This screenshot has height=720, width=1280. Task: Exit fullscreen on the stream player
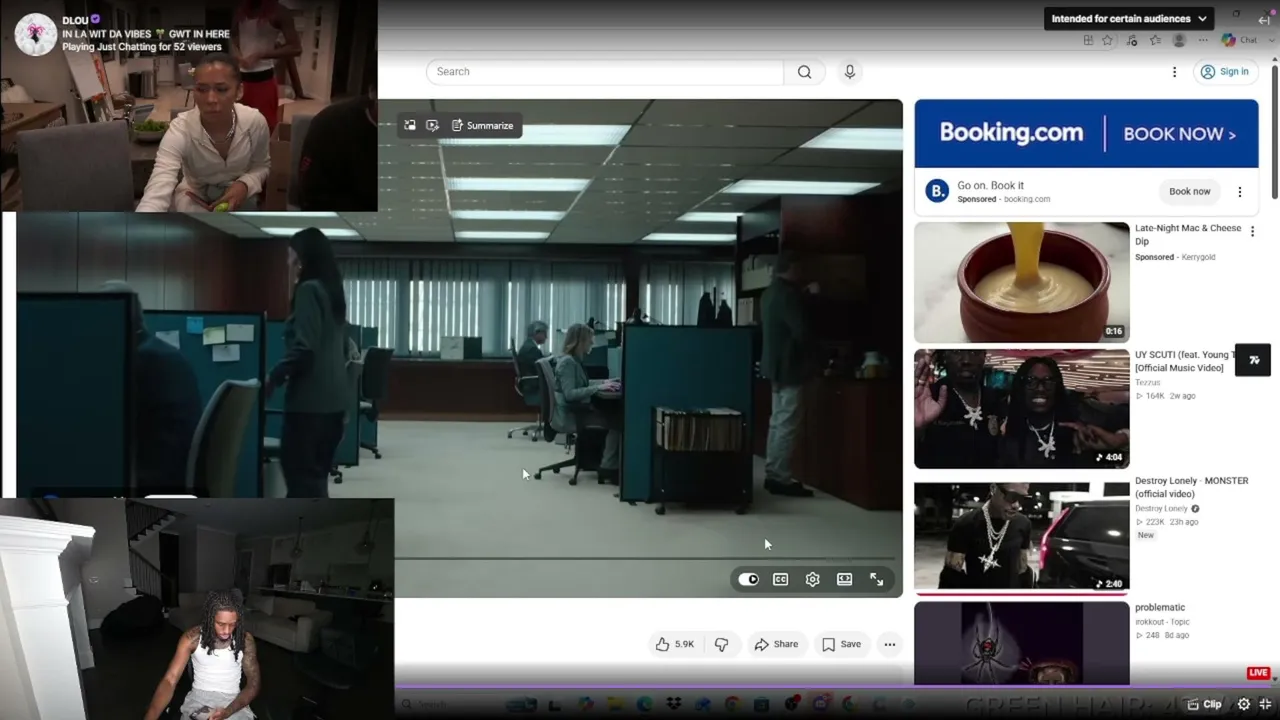[1266, 704]
